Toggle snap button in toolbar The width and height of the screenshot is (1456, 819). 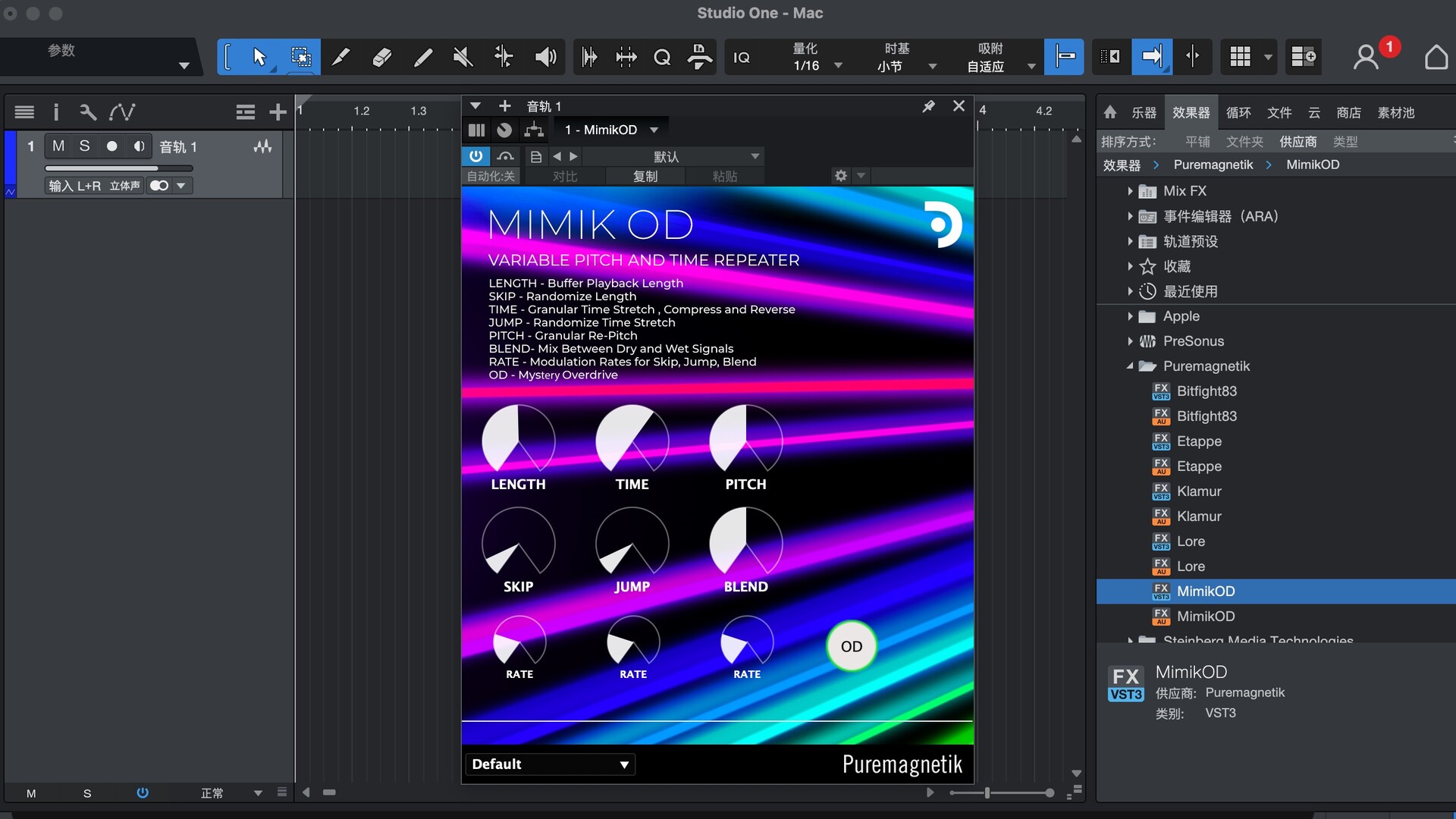(x=1064, y=57)
